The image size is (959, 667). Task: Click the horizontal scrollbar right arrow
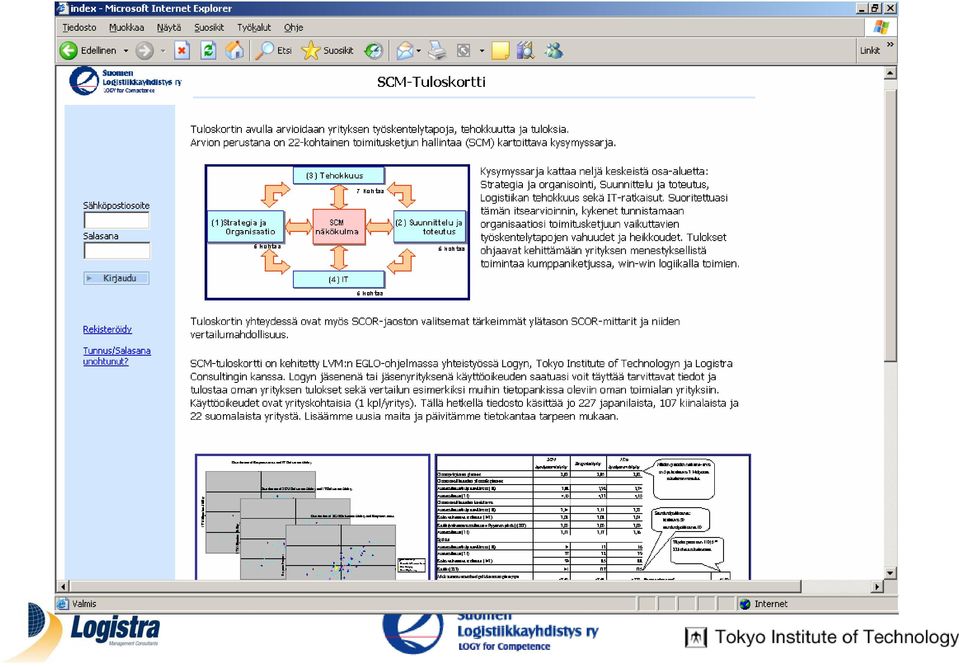[x=877, y=586]
